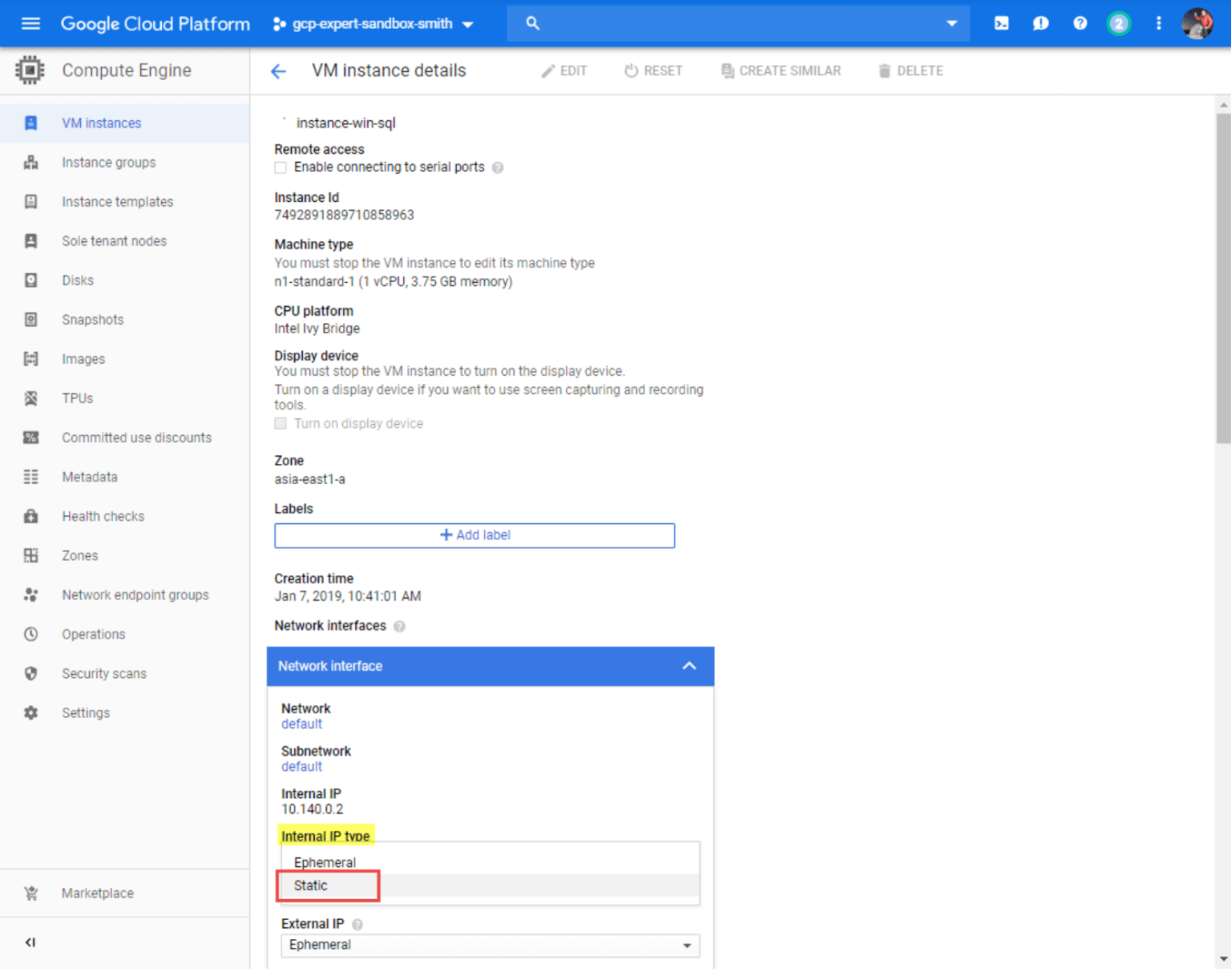Open the External IP Ephemeral dropdown
Image resolution: width=1231 pixels, height=980 pixels.
pos(489,946)
